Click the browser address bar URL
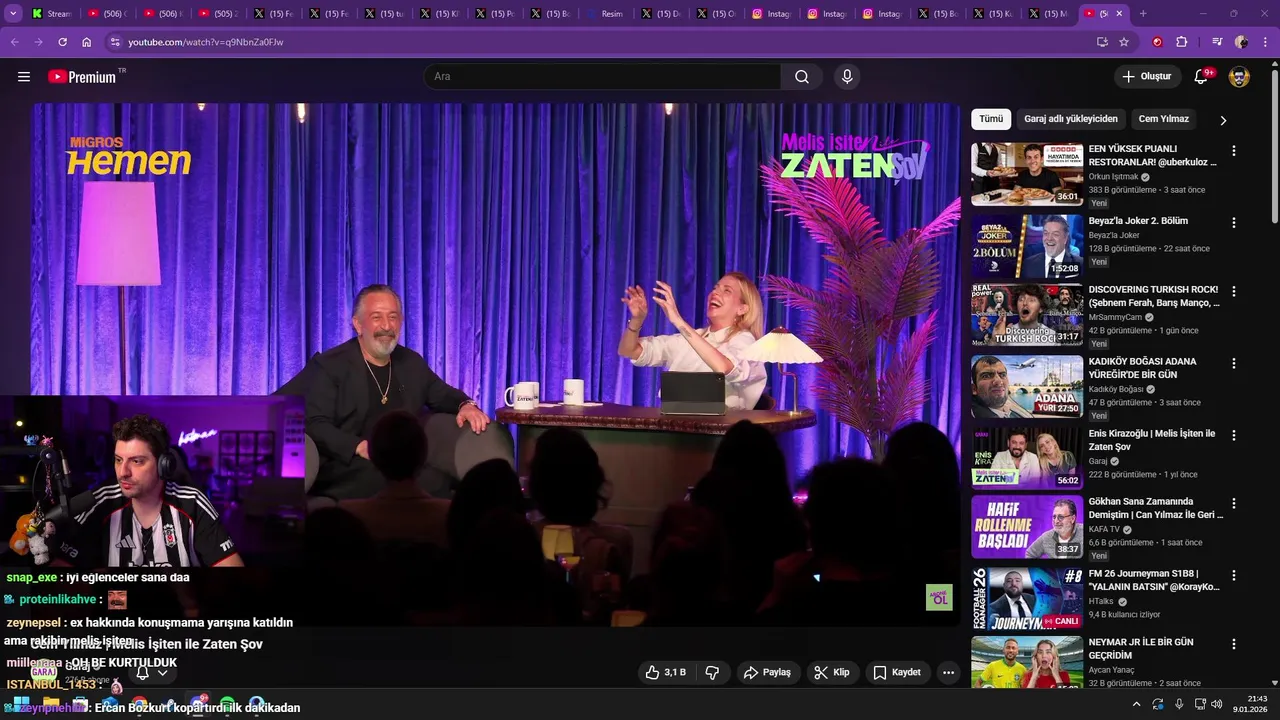This screenshot has height=720, width=1280. pos(205,42)
